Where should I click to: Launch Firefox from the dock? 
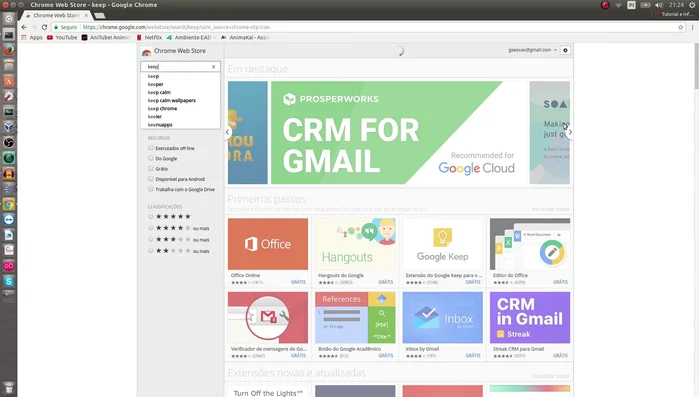coord(8,49)
